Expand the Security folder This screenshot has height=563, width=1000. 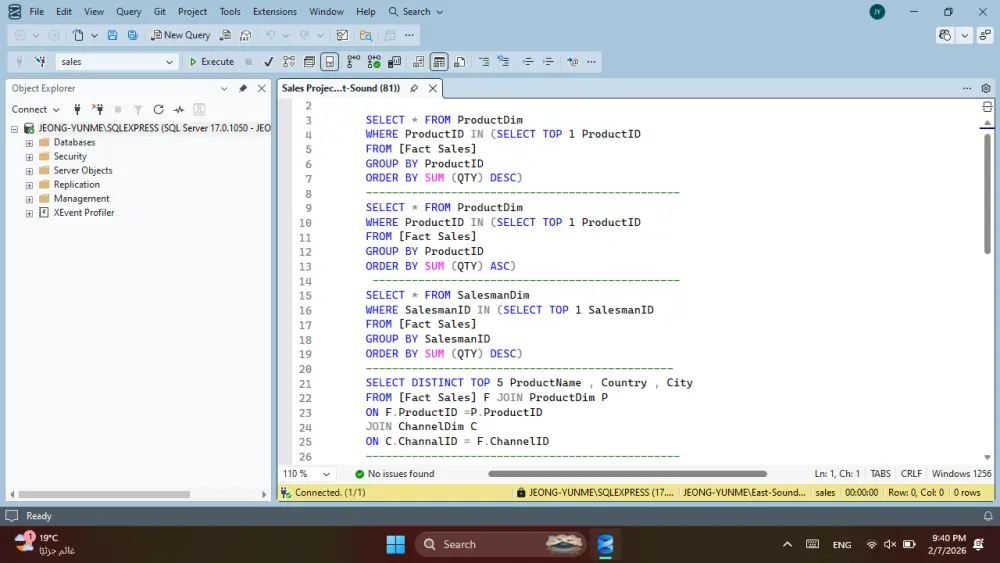point(29,156)
